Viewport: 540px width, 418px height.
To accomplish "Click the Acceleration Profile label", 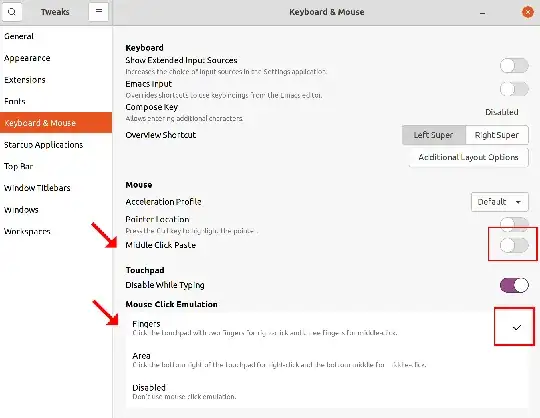I will (x=163, y=202).
